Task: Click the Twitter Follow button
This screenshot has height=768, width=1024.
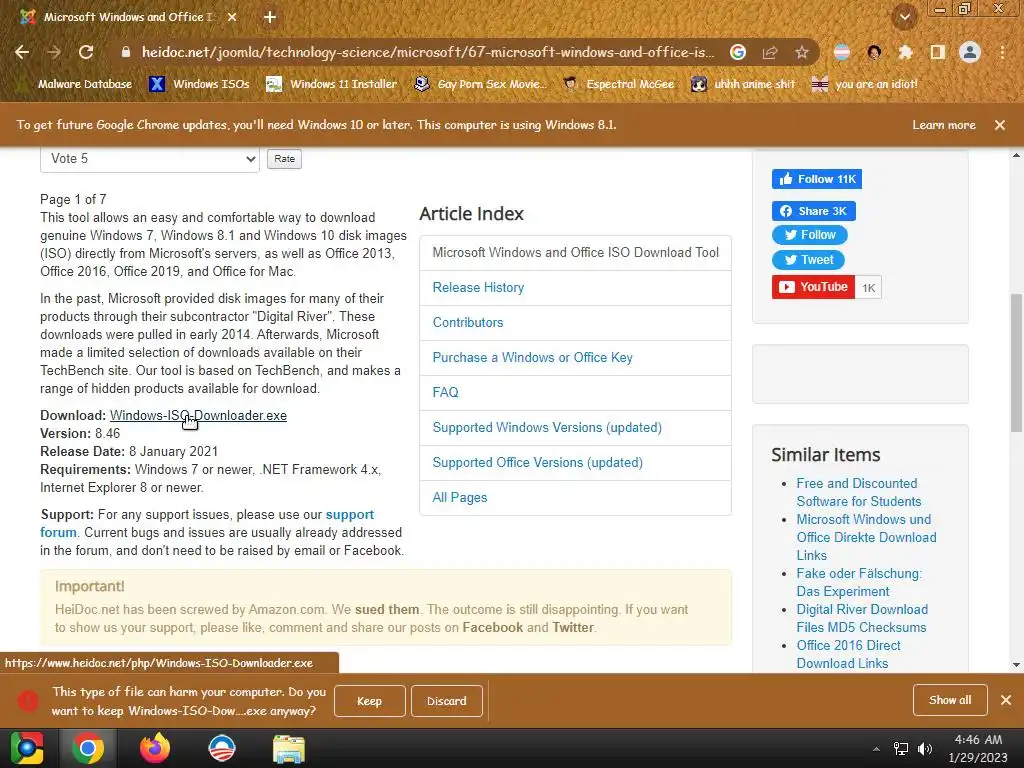Action: [810, 235]
